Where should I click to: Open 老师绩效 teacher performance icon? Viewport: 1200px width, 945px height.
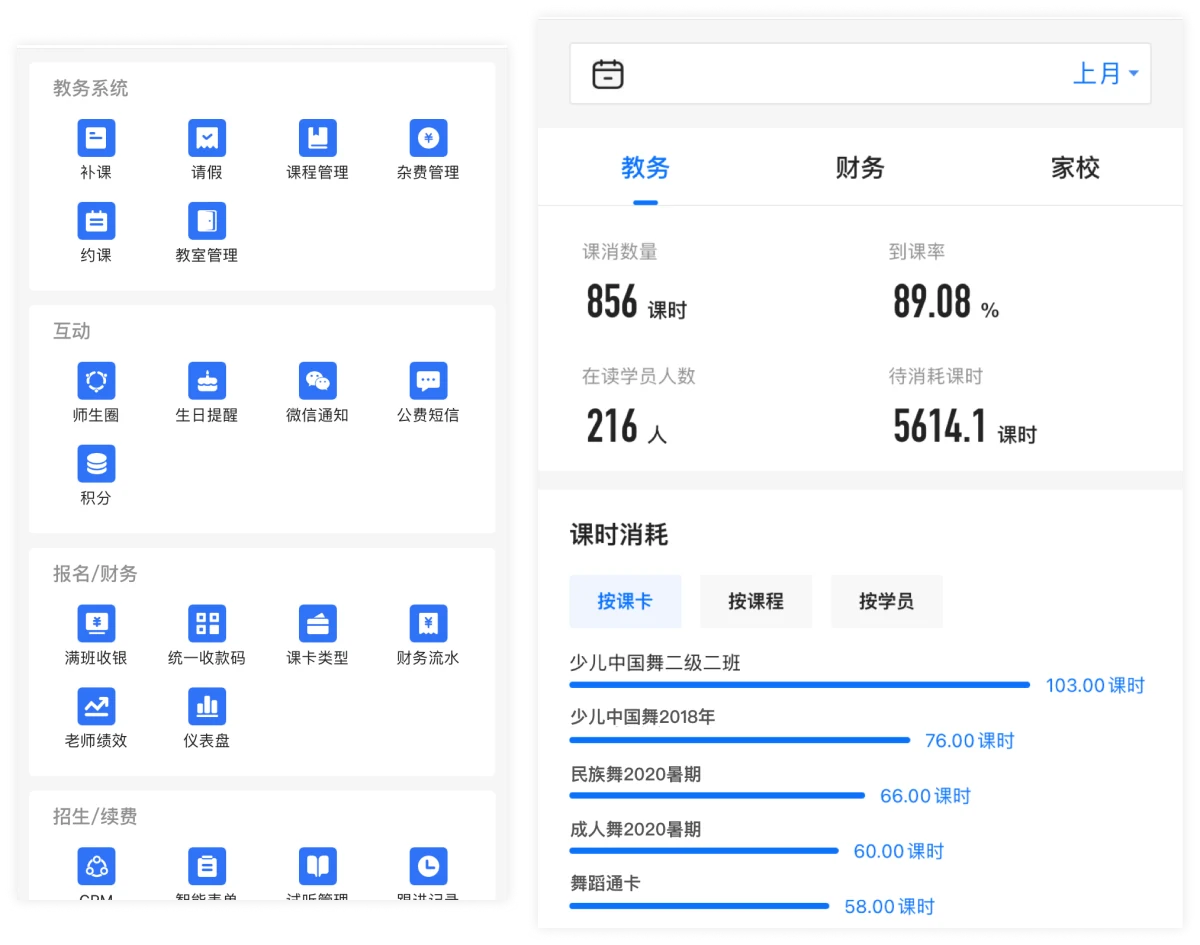[96, 707]
